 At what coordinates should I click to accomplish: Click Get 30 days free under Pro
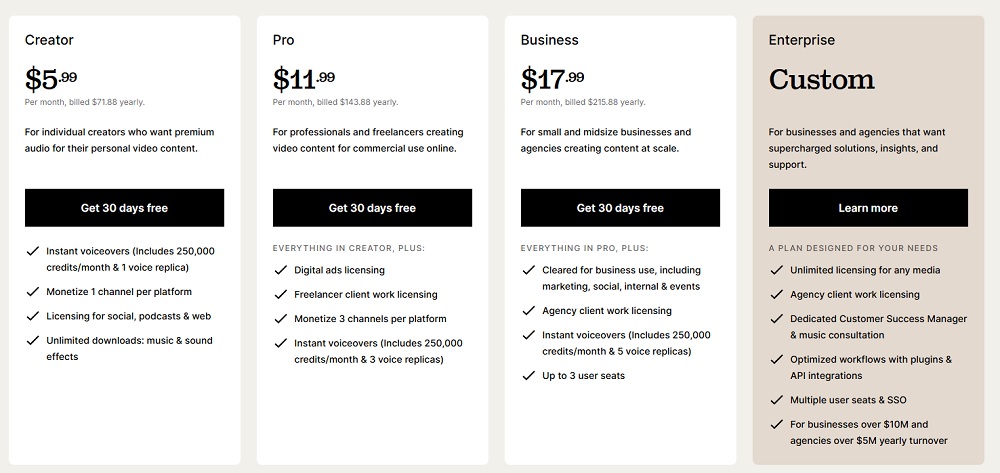click(x=372, y=208)
